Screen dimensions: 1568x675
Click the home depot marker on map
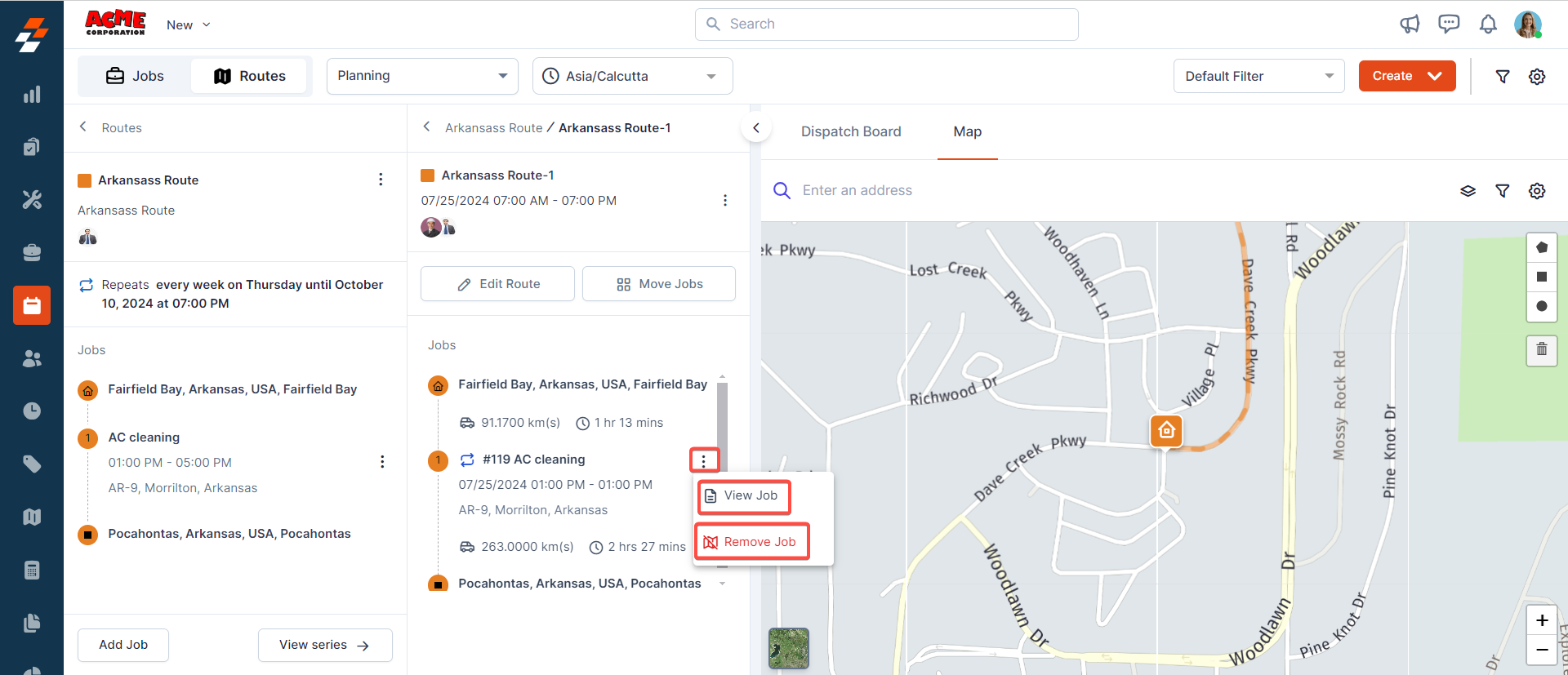1166,430
